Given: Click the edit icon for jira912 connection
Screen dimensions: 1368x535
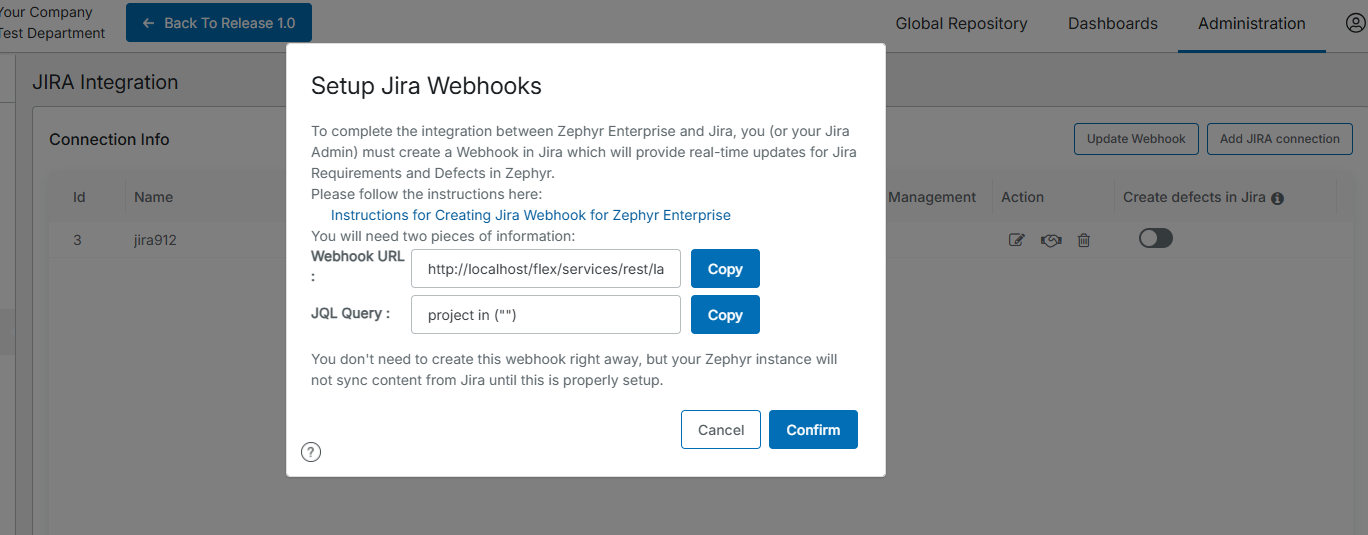Looking at the screenshot, I should tap(1017, 240).
